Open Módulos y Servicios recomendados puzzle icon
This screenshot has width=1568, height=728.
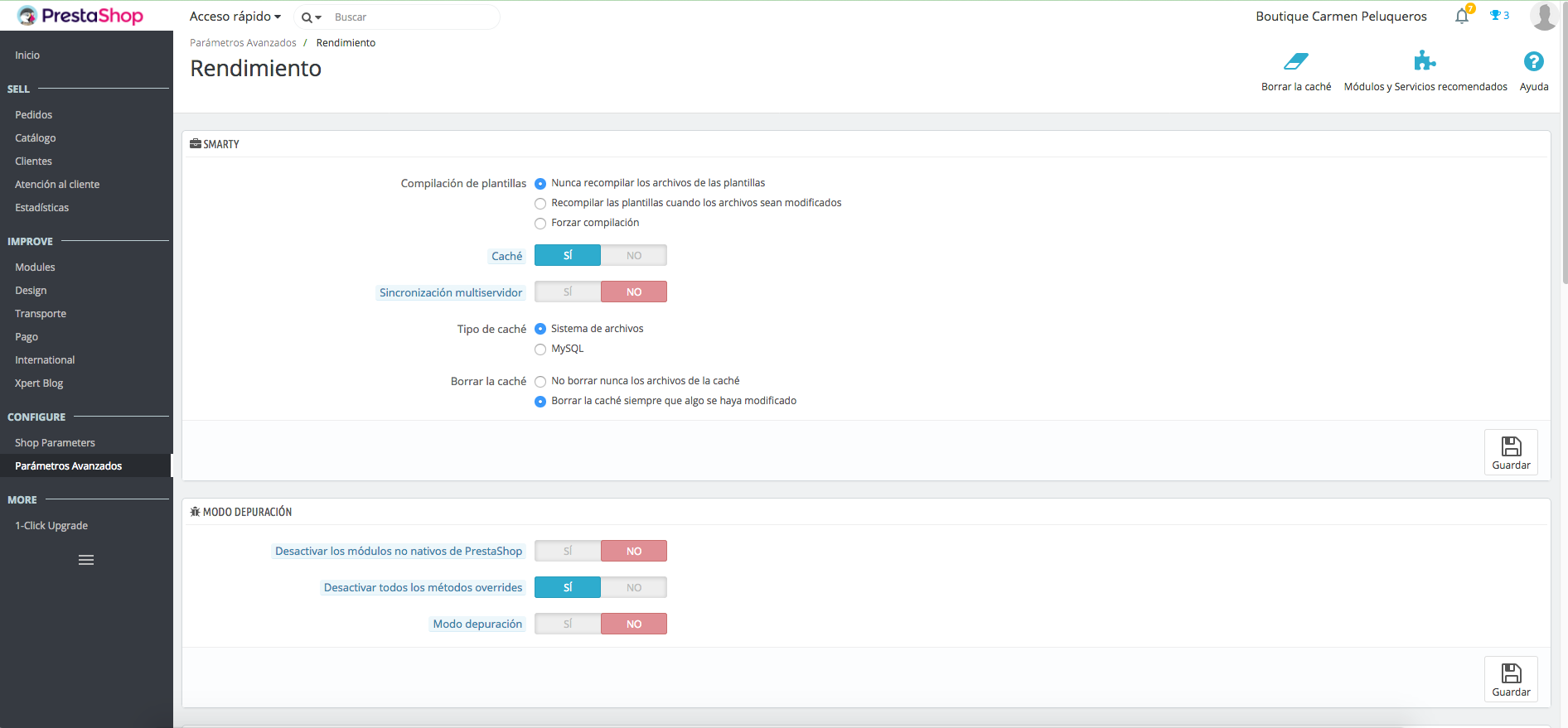(x=1425, y=60)
